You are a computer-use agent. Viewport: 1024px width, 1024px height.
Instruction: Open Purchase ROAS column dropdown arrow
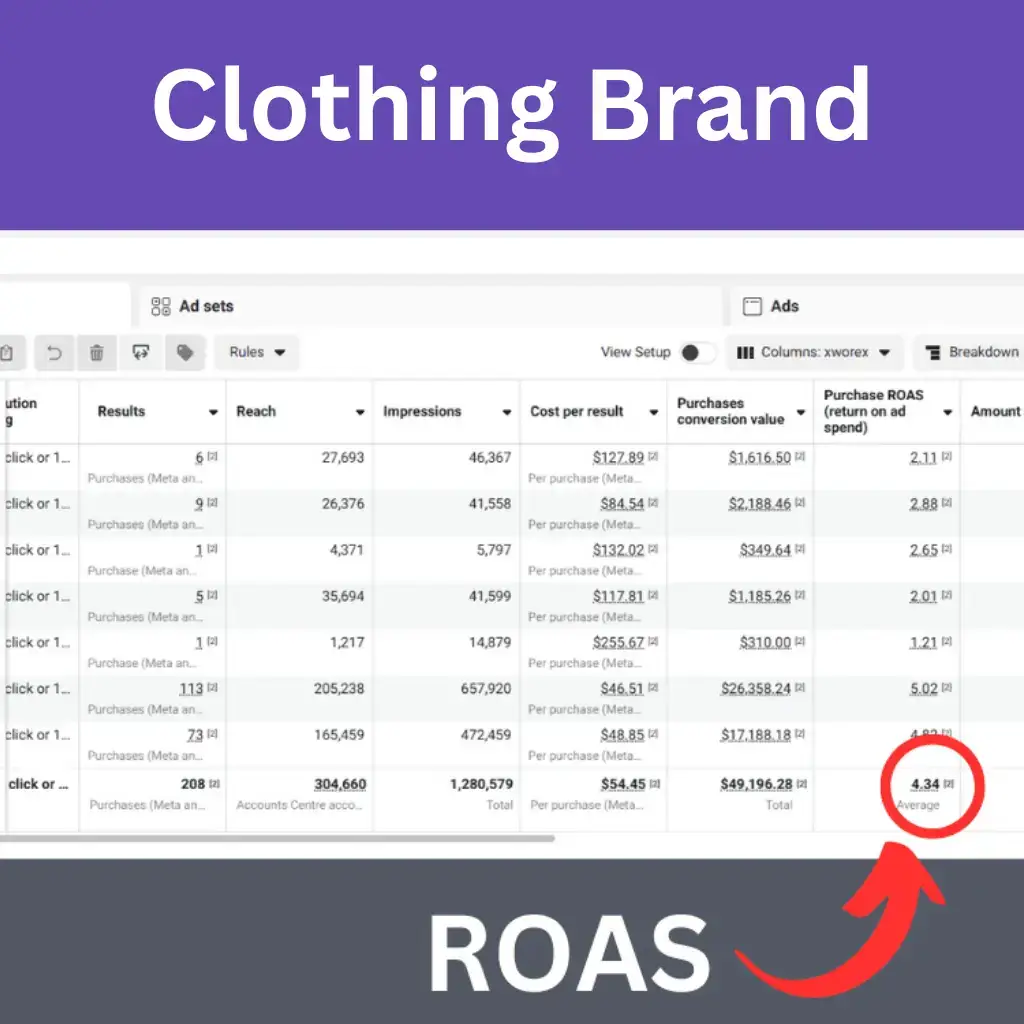point(948,412)
